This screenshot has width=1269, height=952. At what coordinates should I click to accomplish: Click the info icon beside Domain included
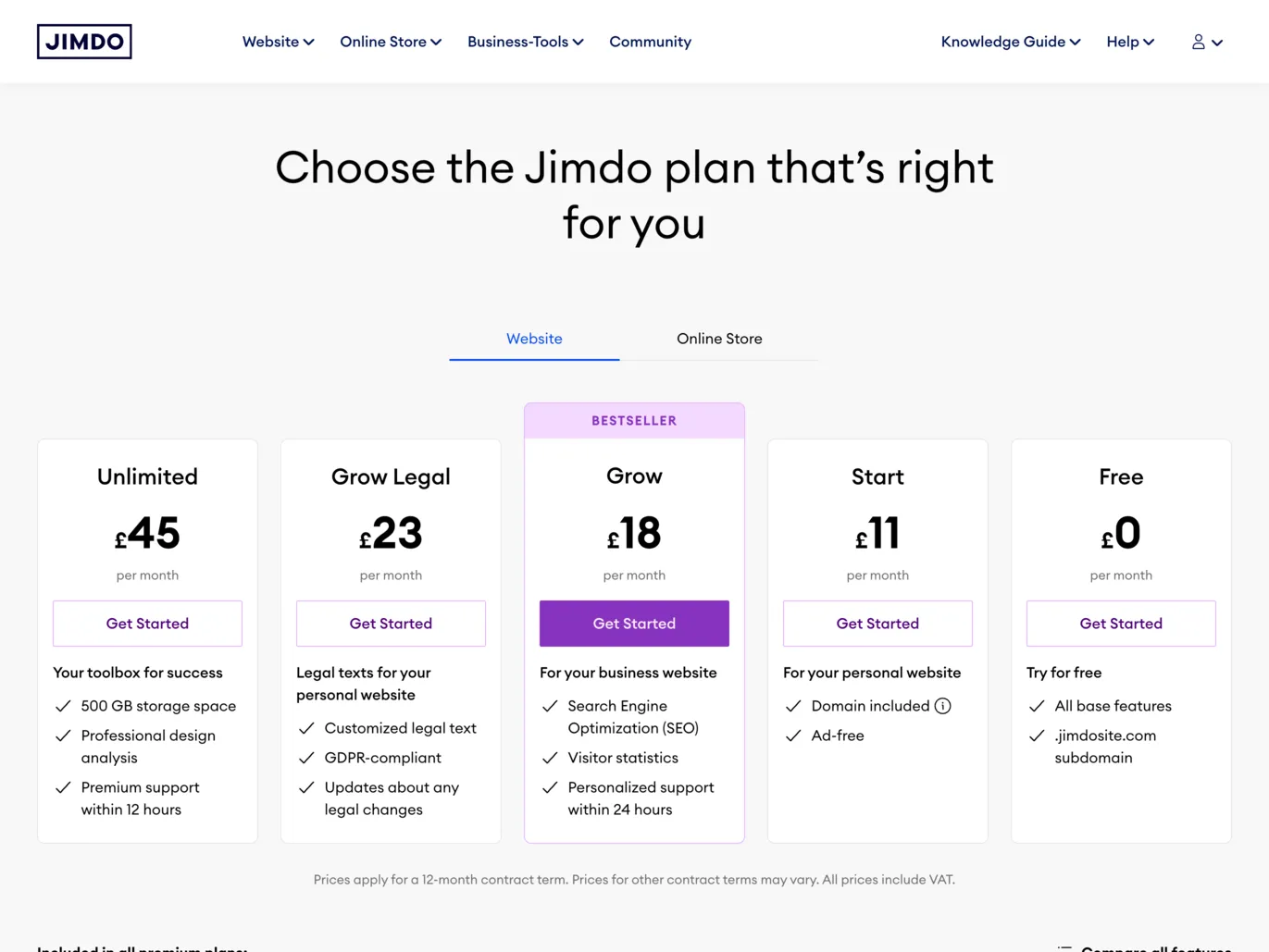(x=942, y=706)
